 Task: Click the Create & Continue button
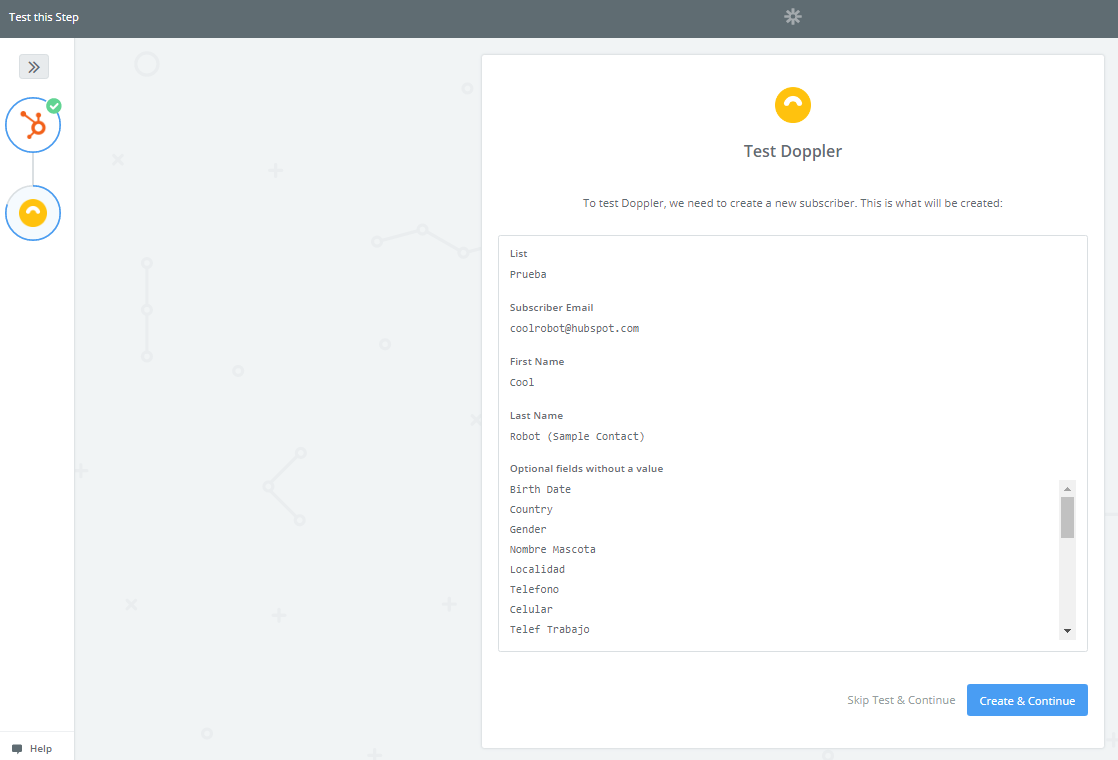(x=1027, y=700)
